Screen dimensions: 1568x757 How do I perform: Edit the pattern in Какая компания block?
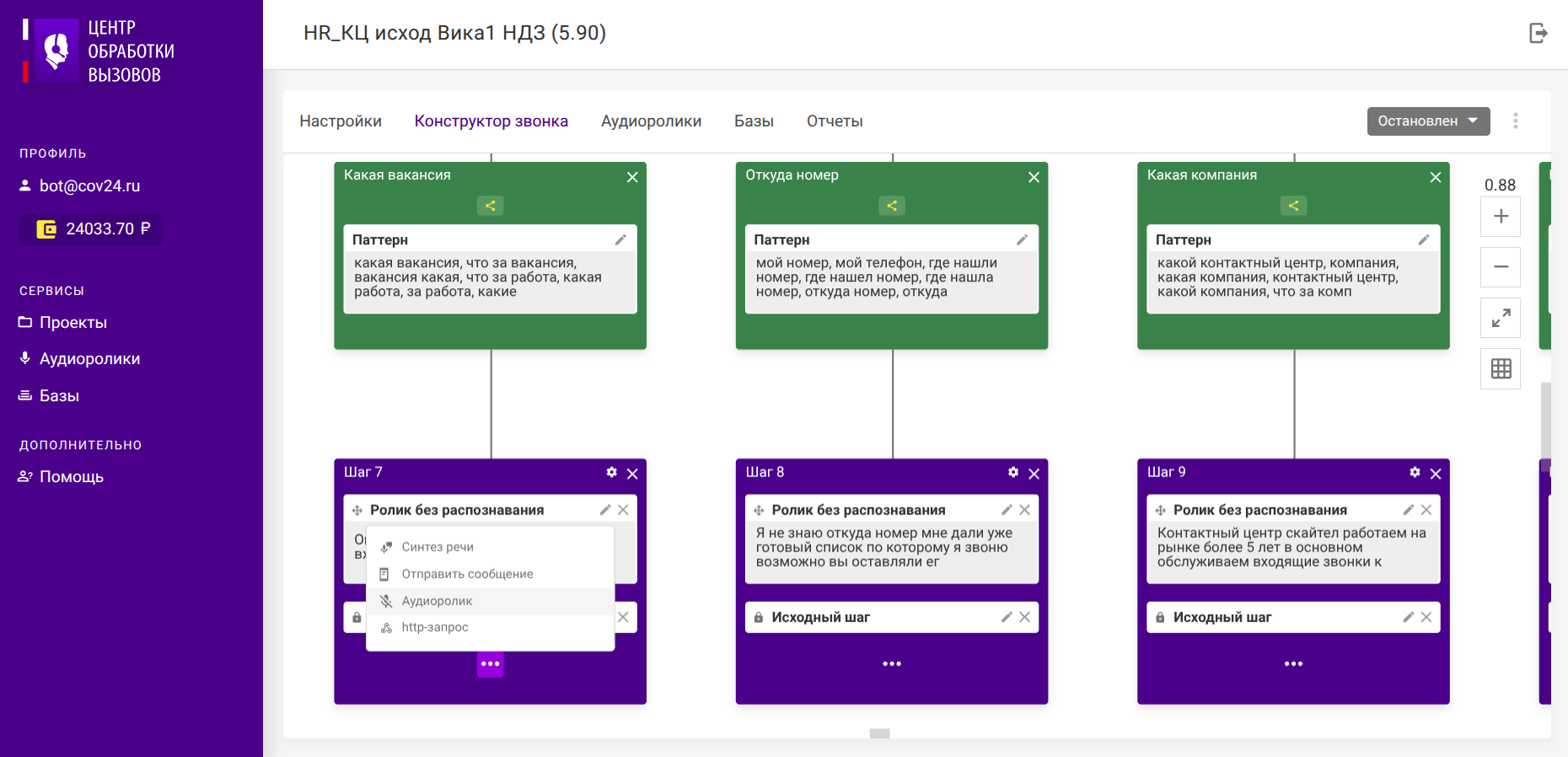(1424, 239)
